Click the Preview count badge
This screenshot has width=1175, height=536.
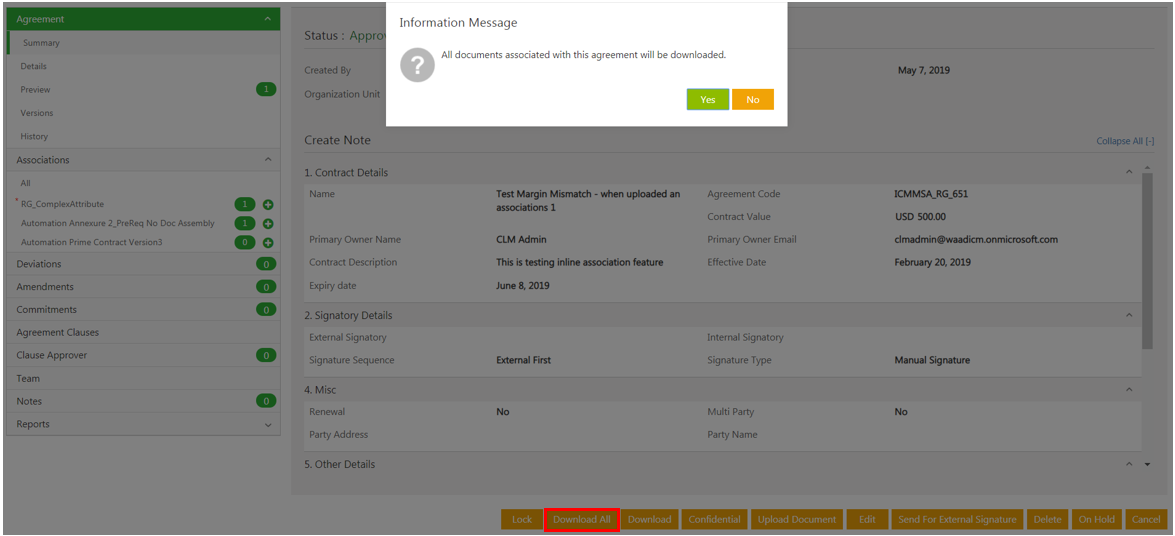coord(265,90)
